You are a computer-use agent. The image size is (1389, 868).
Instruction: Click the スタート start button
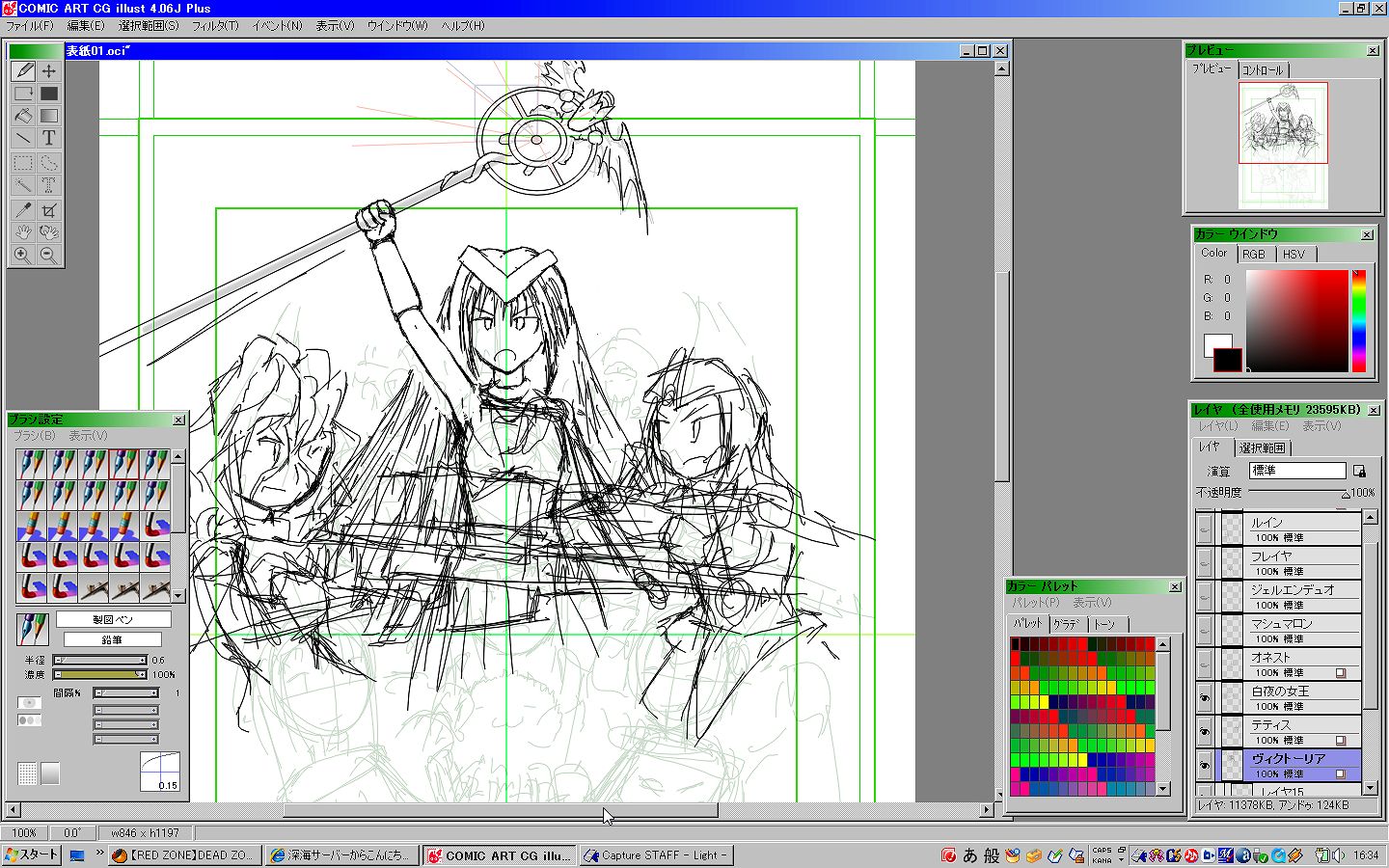coord(32,854)
